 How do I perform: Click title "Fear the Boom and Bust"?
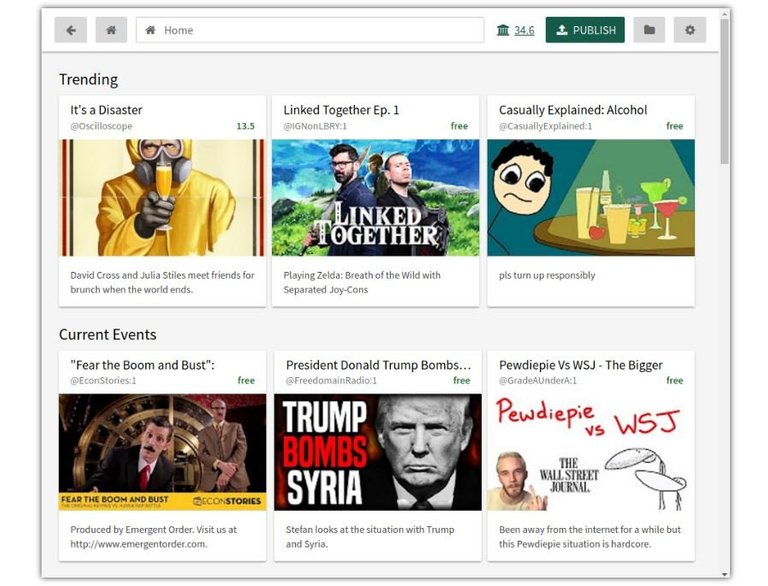coord(142,365)
